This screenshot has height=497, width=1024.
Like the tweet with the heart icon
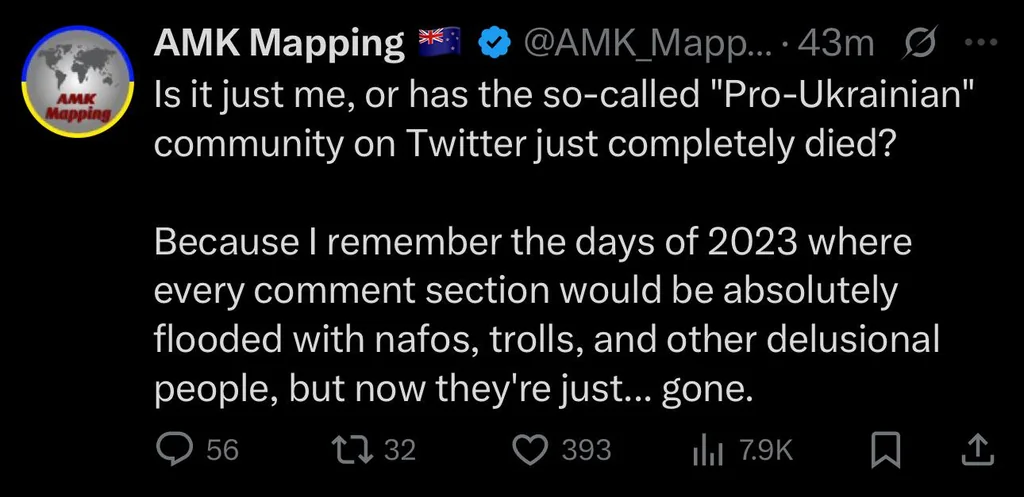click(530, 450)
